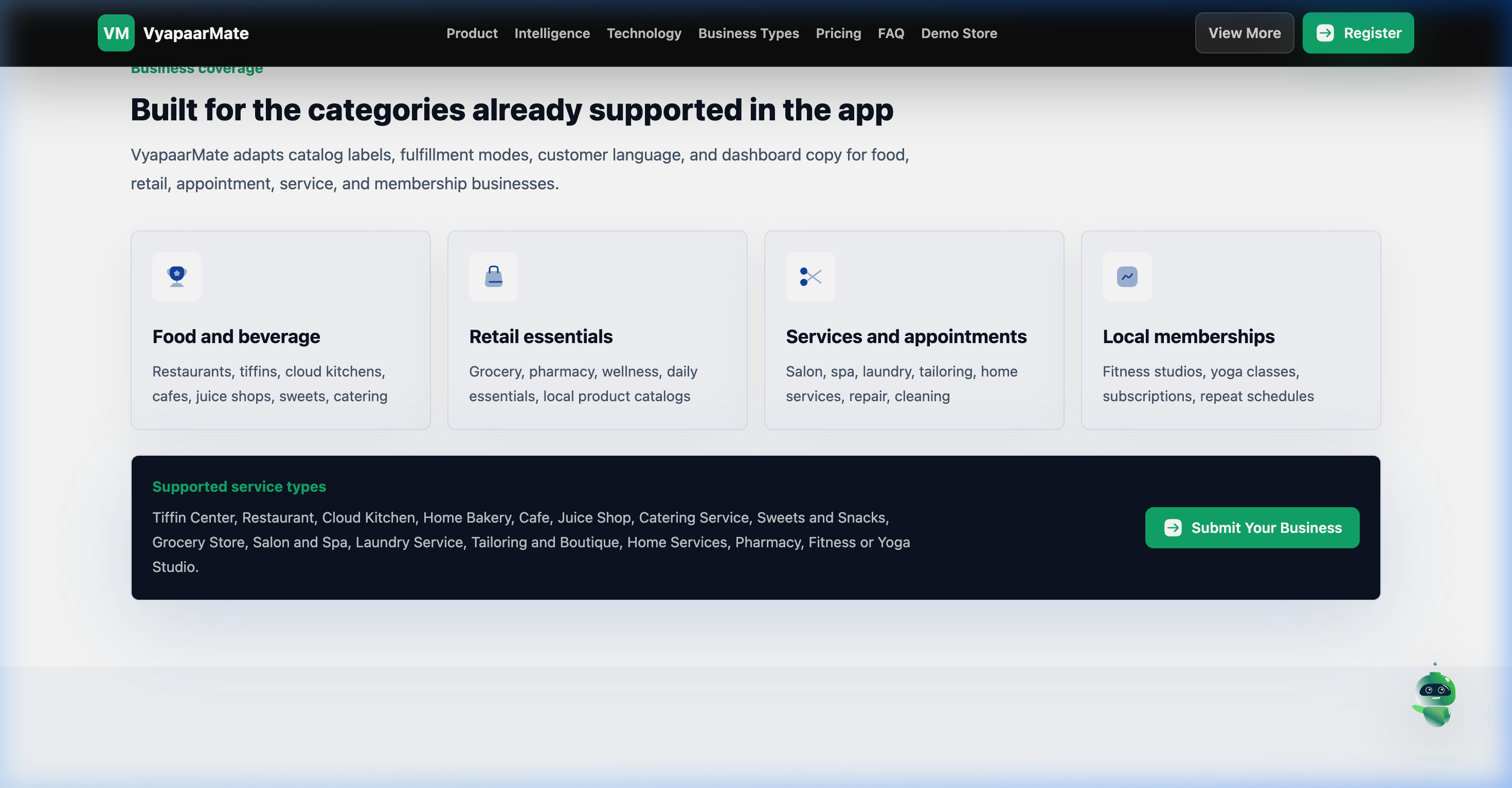The image size is (1512, 788).
Task: Click the scissors icon in Services and appointments card
Action: 810,277
